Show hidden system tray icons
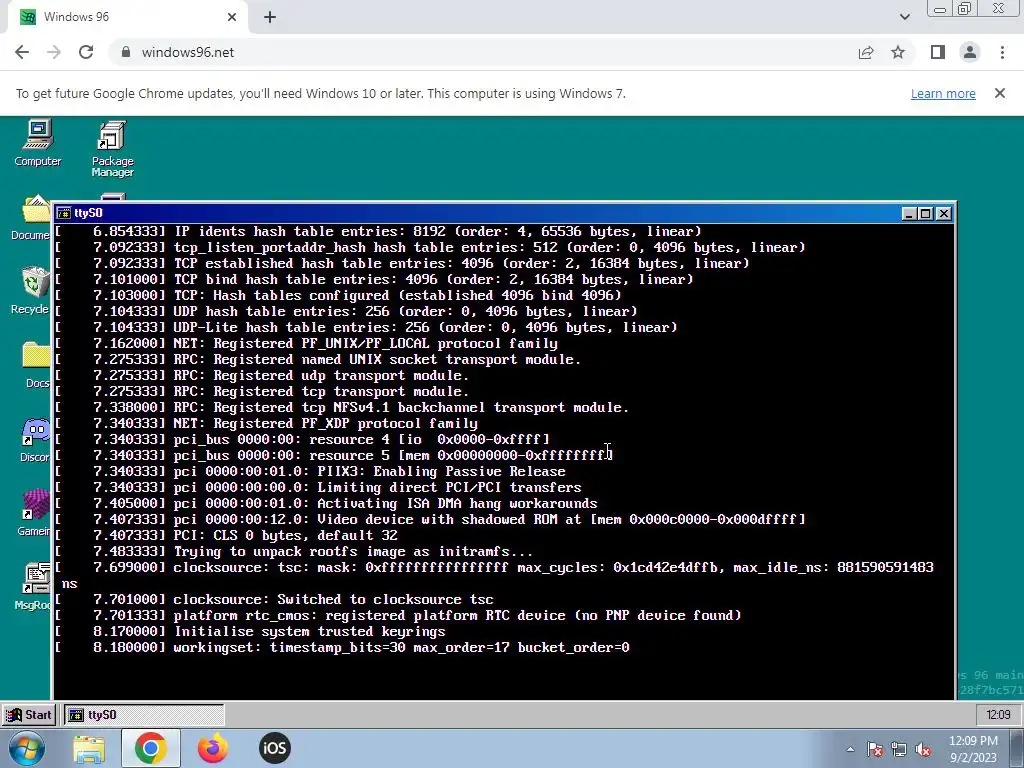The image size is (1024, 768). point(850,749)
